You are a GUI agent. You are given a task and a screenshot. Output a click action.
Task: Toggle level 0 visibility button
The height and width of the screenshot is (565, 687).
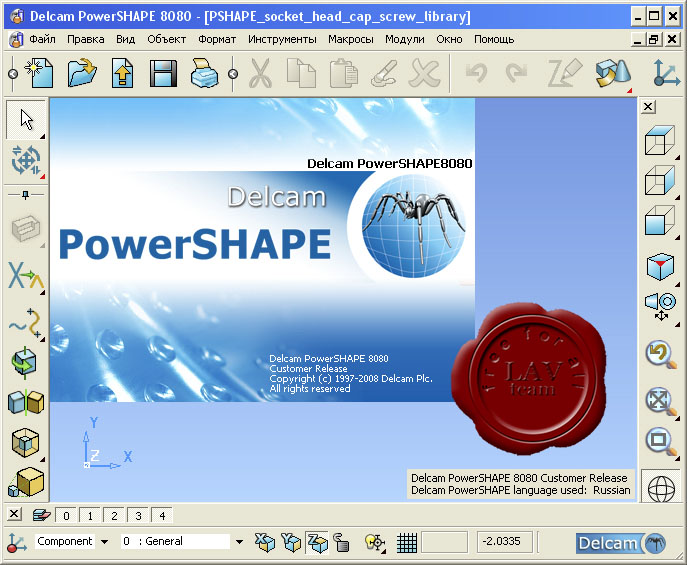66,516
